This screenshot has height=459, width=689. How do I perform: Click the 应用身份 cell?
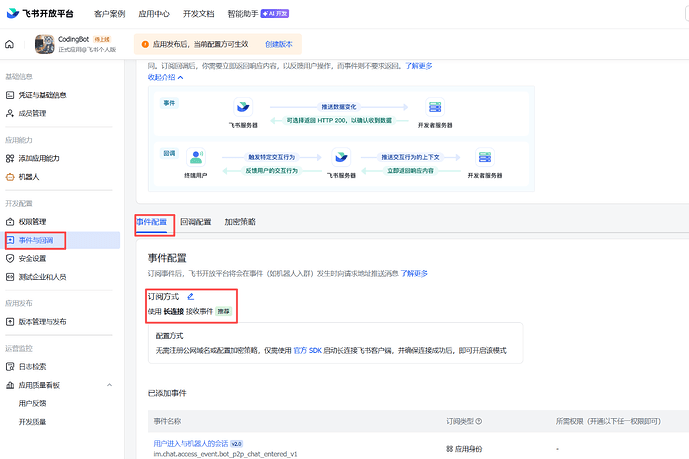[x=464, y=449]
